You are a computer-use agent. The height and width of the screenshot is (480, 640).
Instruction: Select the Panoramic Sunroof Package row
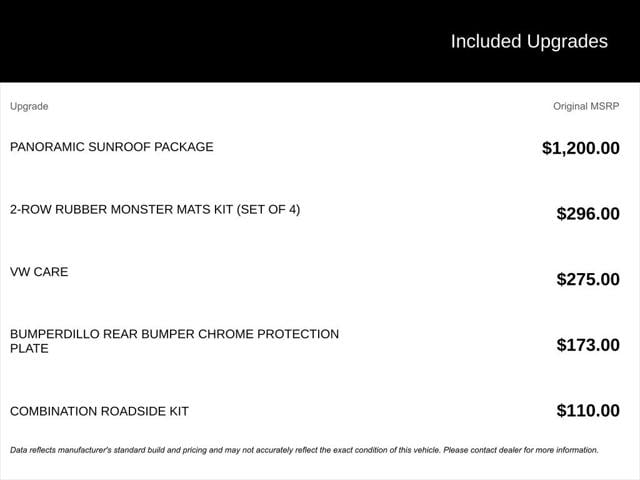(x=111, y=147)
